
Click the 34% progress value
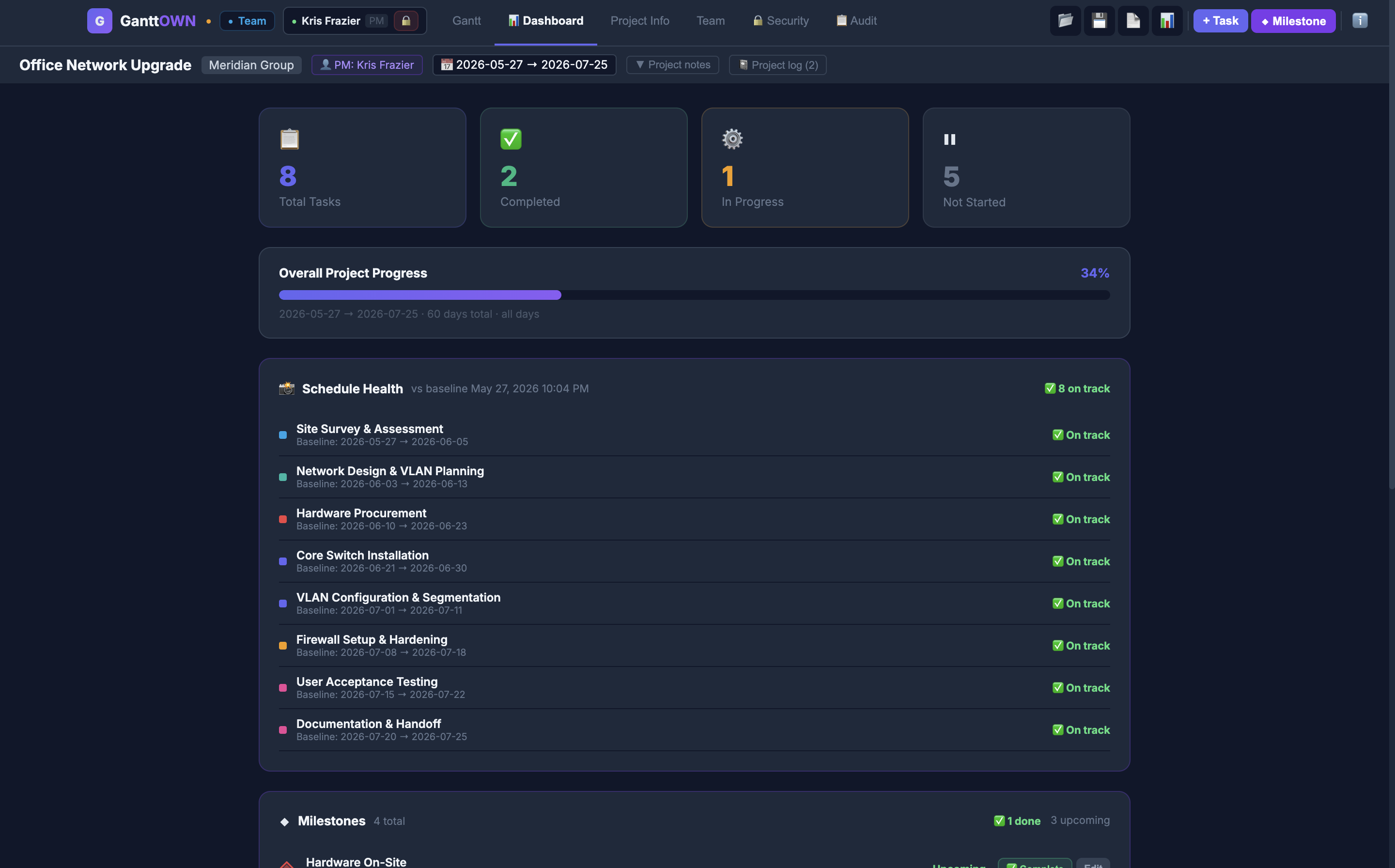1095,273
